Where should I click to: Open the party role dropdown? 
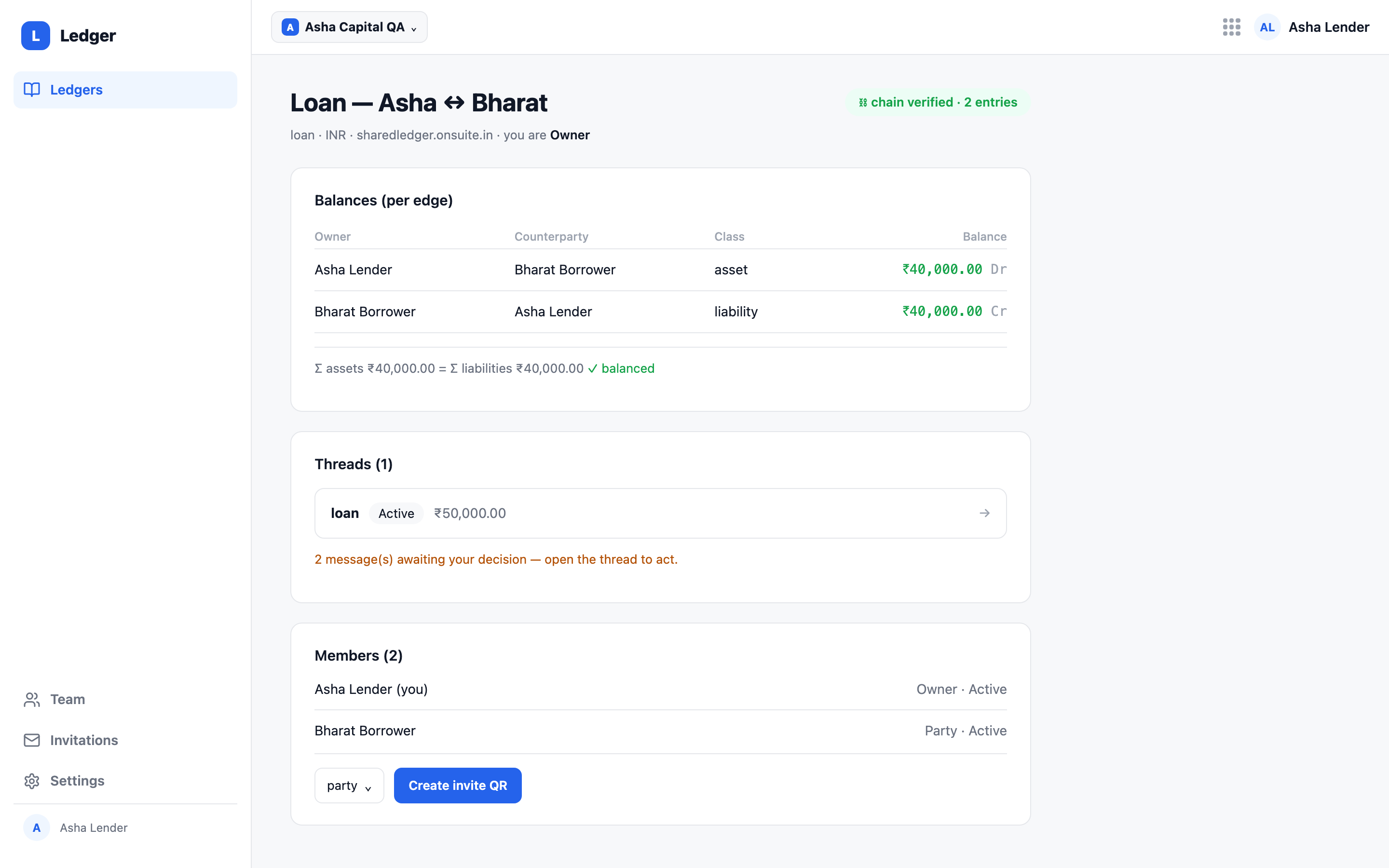pos(349,786)
